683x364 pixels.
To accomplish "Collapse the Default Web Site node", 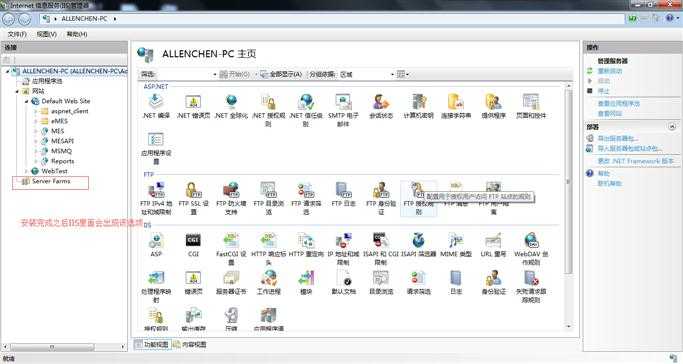I will 27,101.
